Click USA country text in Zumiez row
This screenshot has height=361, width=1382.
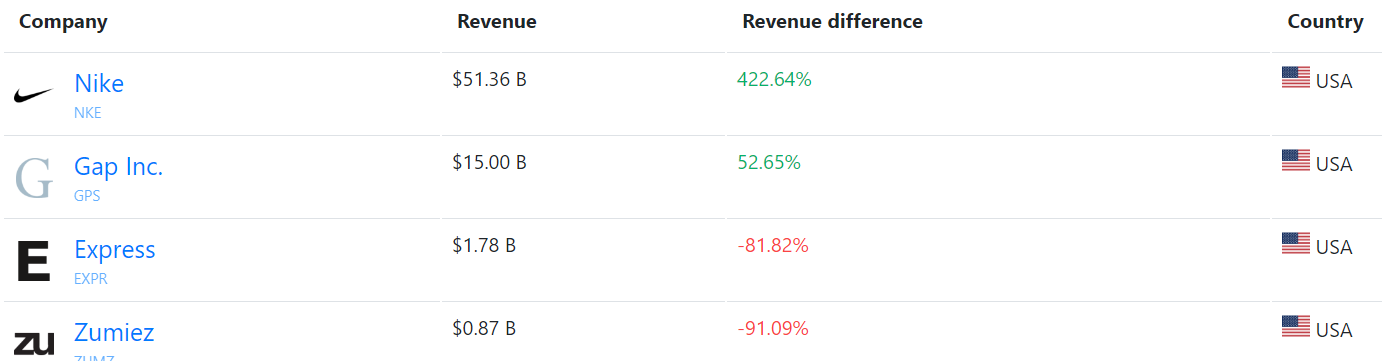click(x=1334, y=331)
